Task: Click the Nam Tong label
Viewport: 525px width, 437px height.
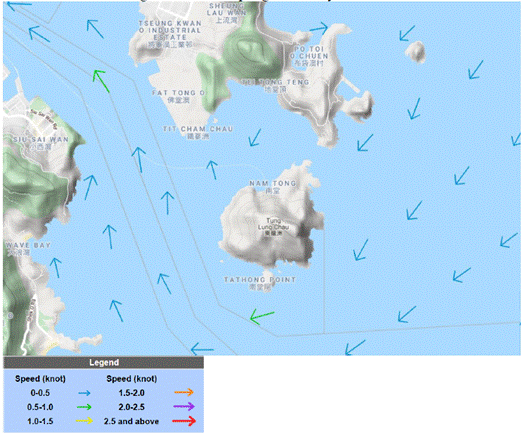Action: click(x=273, y=187)
